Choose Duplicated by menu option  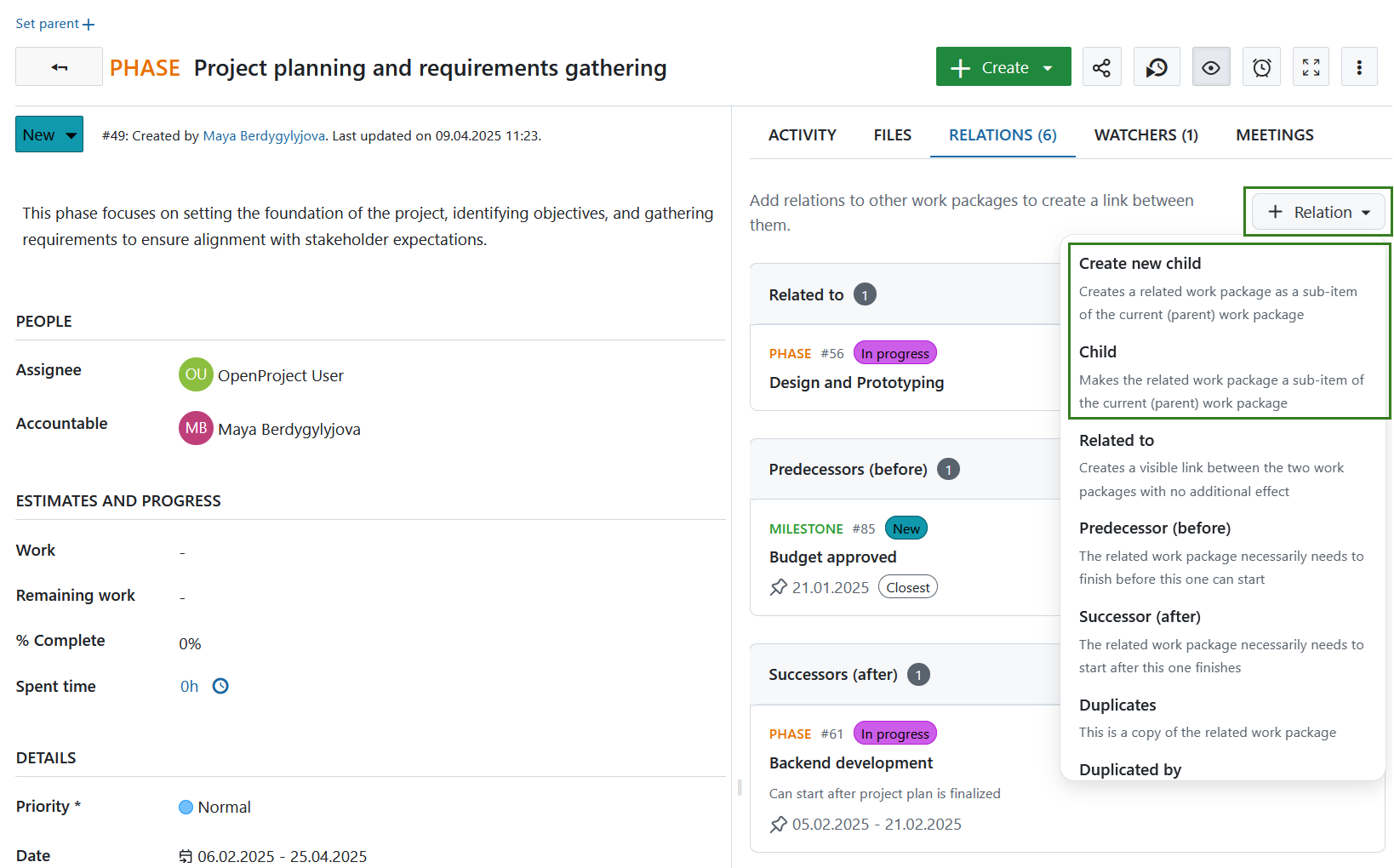tap(1223, 768)
